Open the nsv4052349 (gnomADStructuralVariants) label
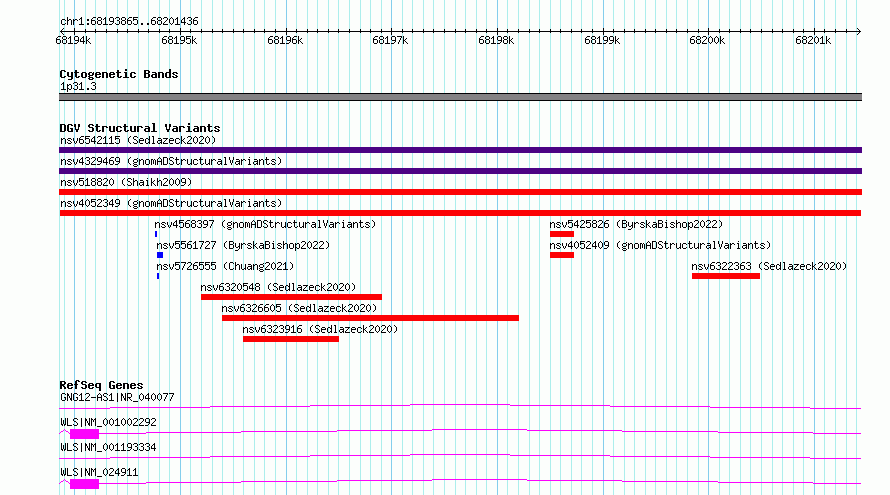 [x=171, y=203]
